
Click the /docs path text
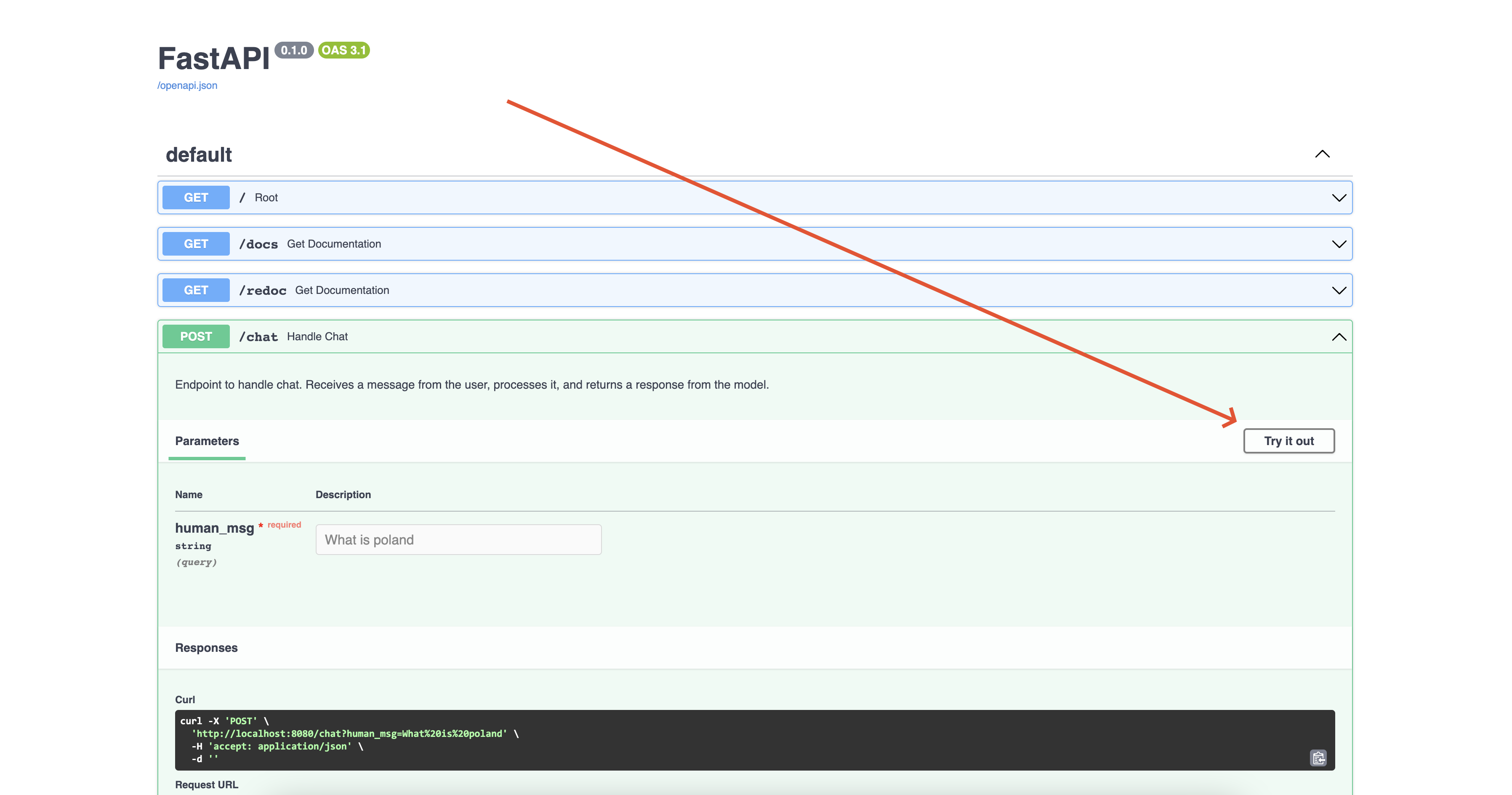258,244
